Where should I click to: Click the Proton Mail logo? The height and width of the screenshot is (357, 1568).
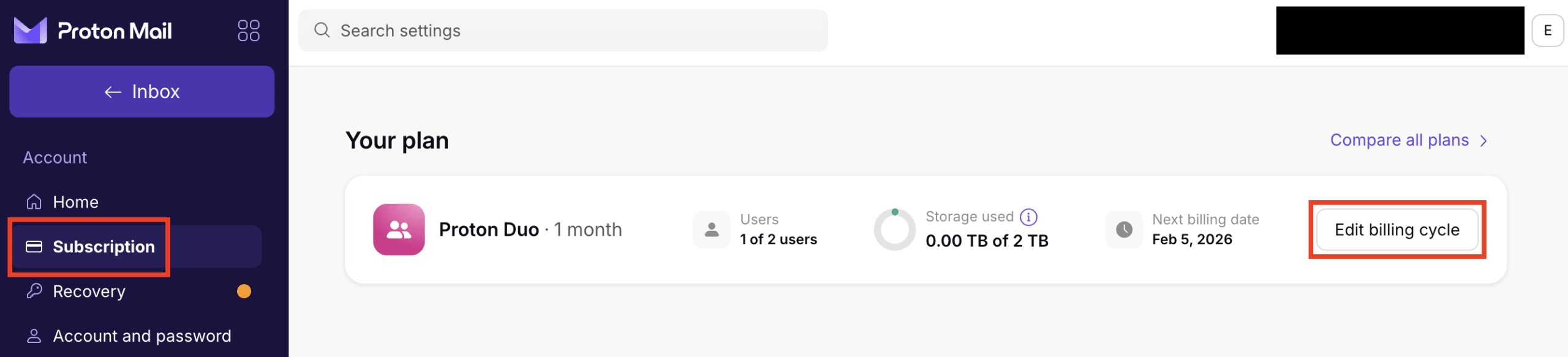[92, 30]
